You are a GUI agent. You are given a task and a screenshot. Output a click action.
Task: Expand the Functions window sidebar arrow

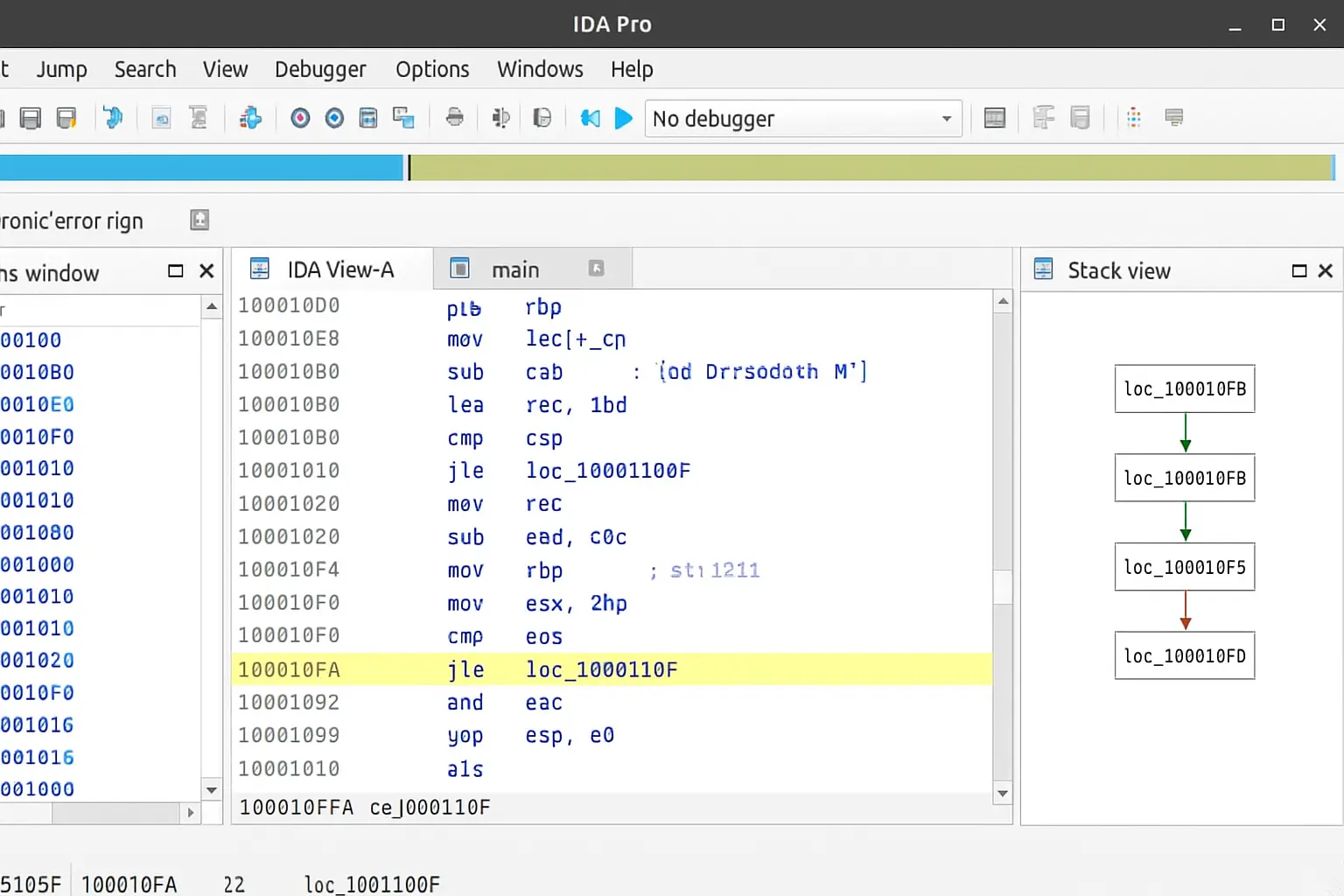(x=190, y=813)
